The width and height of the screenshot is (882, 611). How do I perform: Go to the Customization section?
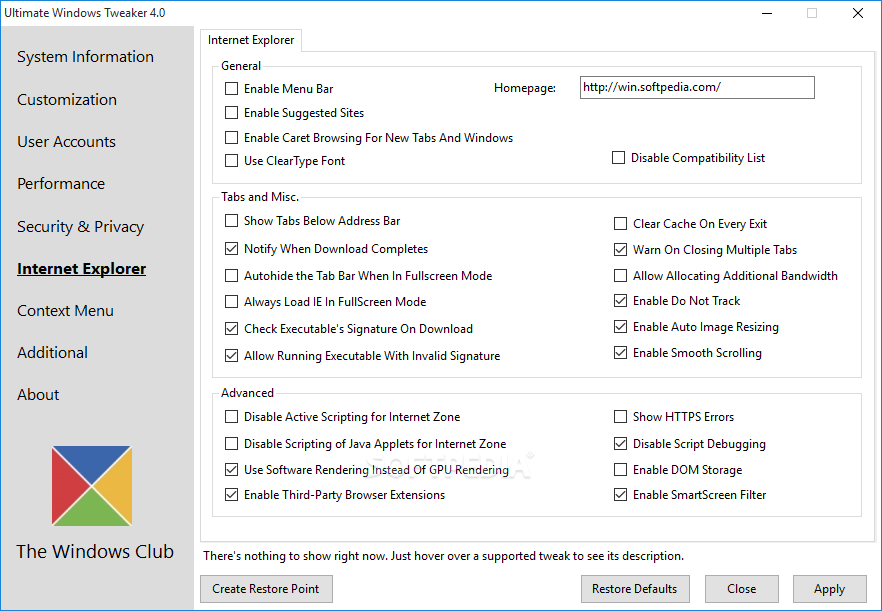[x=67, y=100]
